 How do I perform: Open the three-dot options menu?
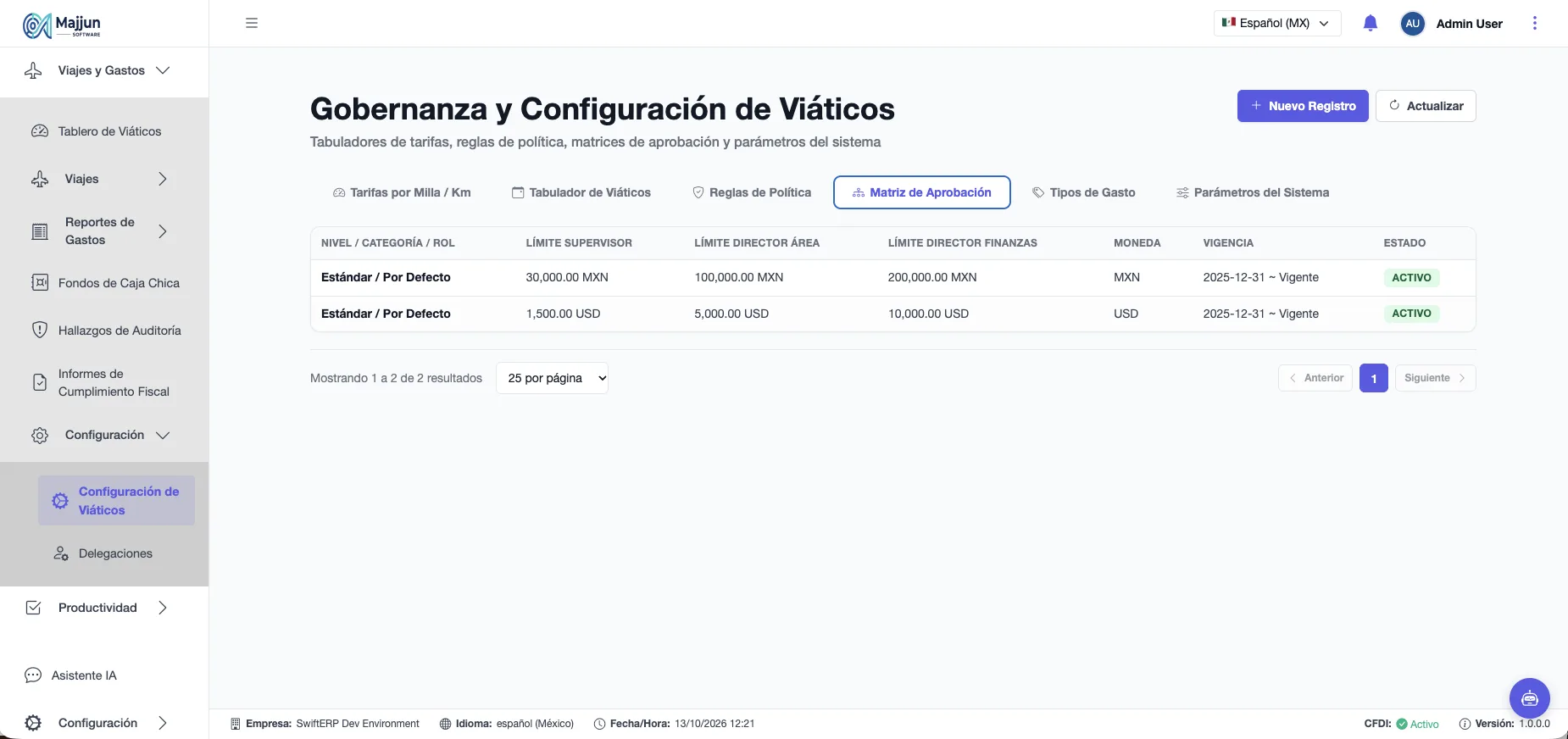point(1534,23)
